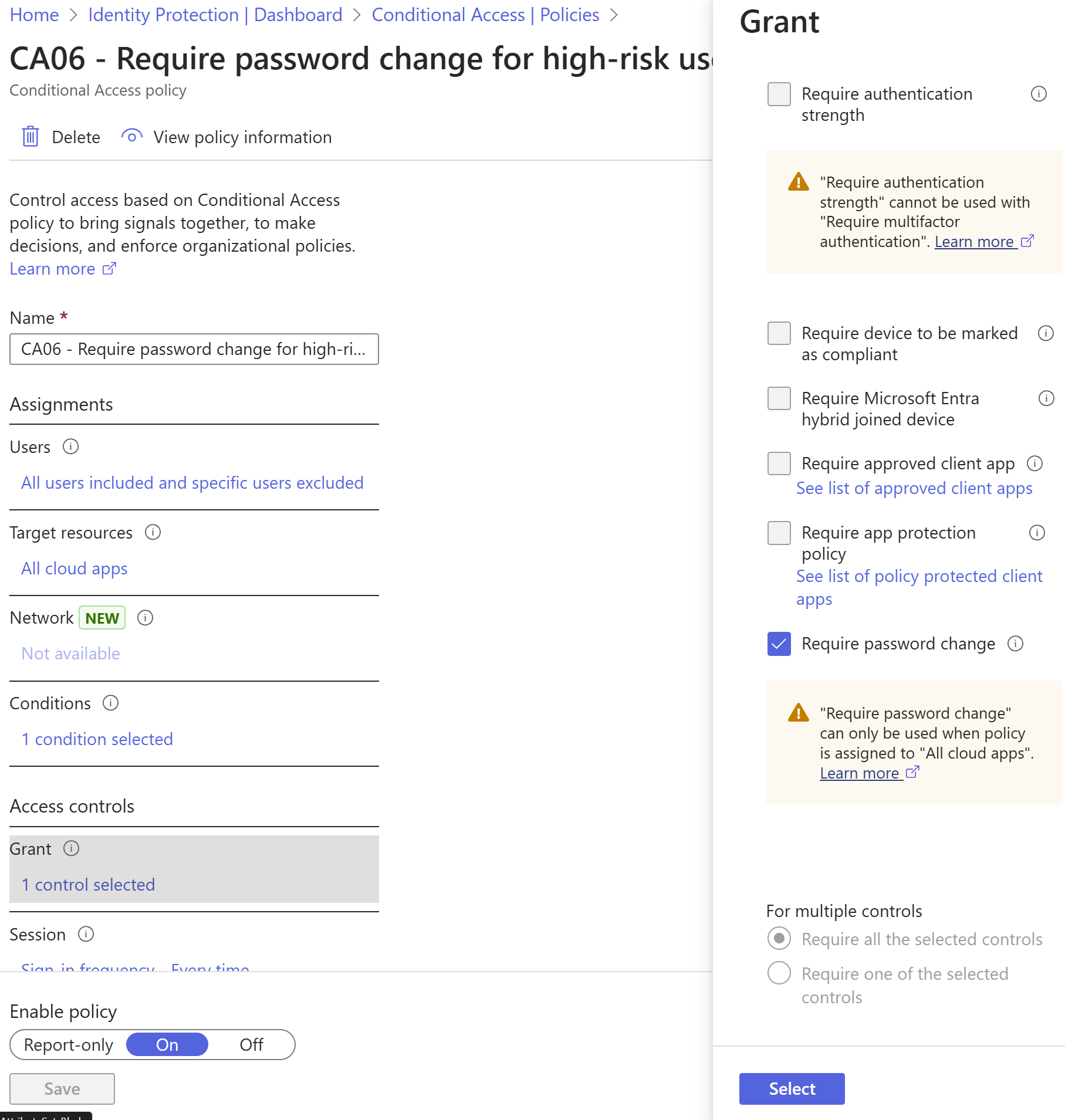Viewport: 1065px width, 1120px height.
Task: Click info icon next to Network NEW
Action: 146,618
